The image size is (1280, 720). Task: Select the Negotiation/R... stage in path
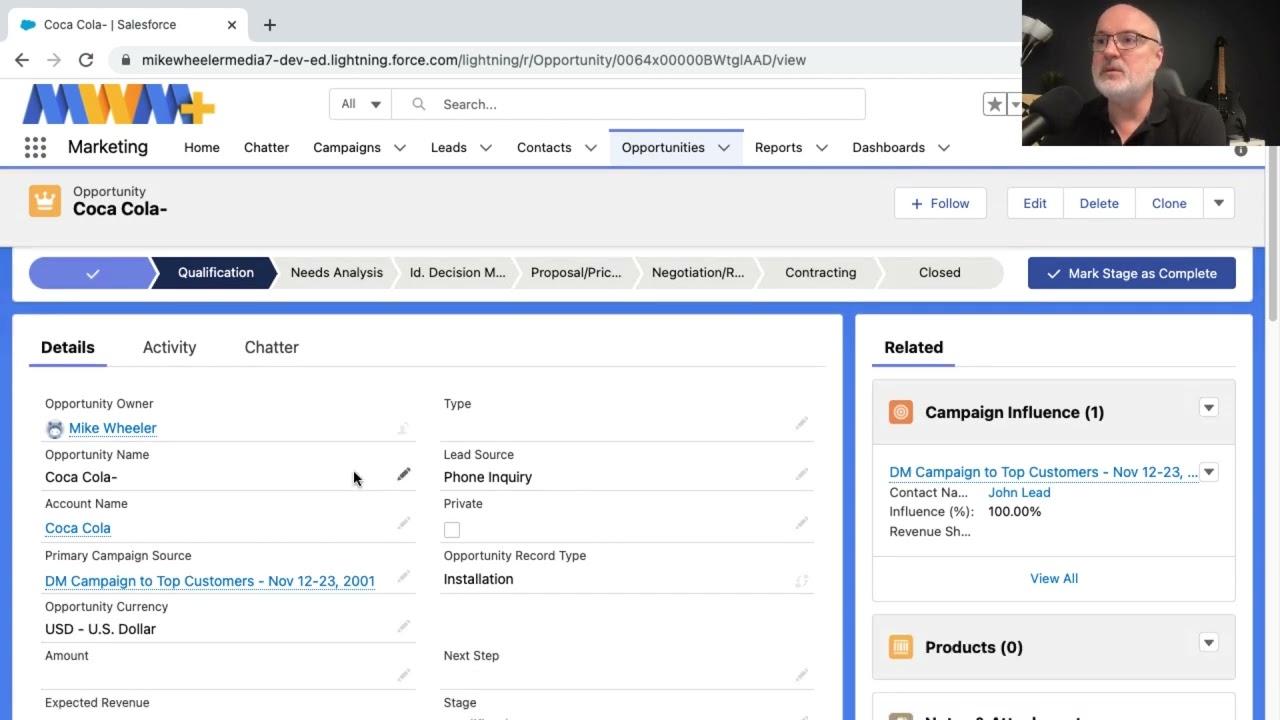[698, 272]
